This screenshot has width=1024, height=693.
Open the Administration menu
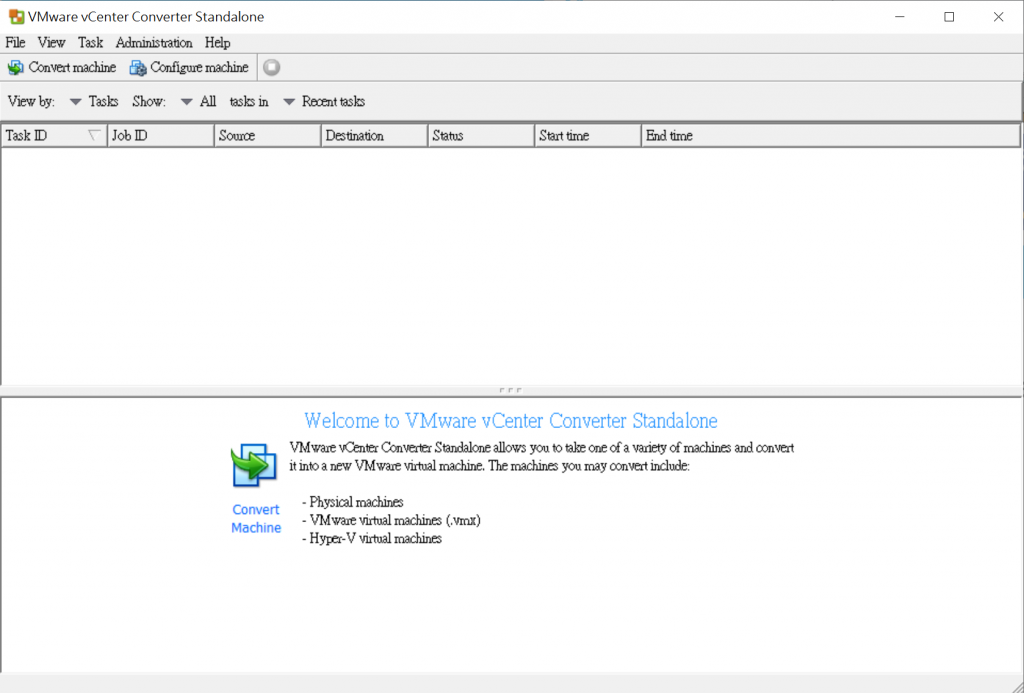[x=153, y=42]
